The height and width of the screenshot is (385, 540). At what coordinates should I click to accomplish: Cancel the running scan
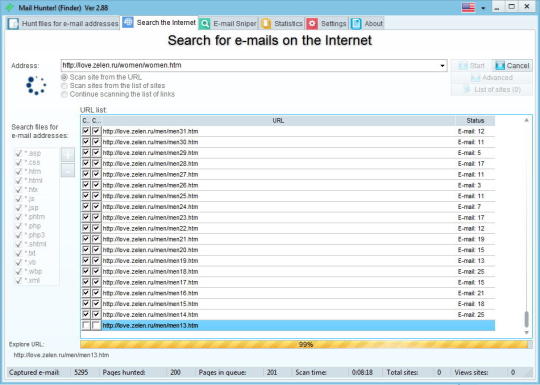click(512, 65)
